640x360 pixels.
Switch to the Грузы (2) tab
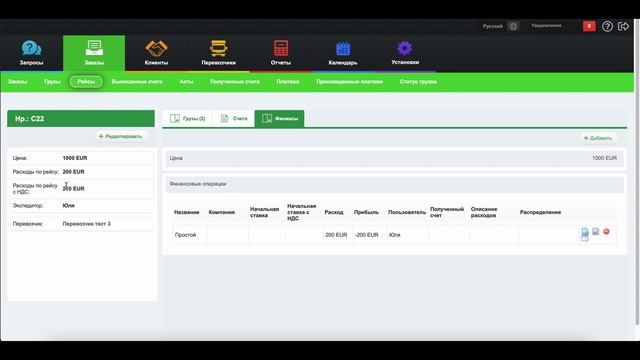(187, 118)
